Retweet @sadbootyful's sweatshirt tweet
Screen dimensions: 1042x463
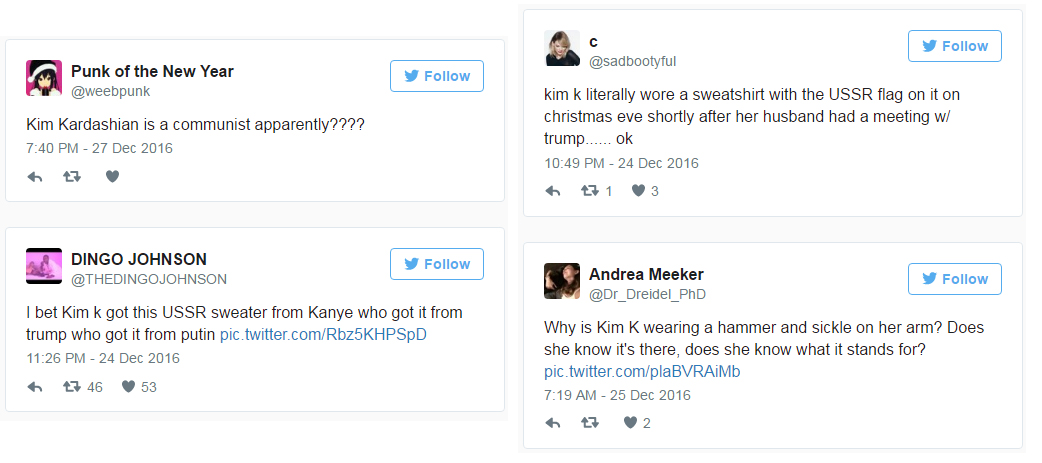(590, 191)
